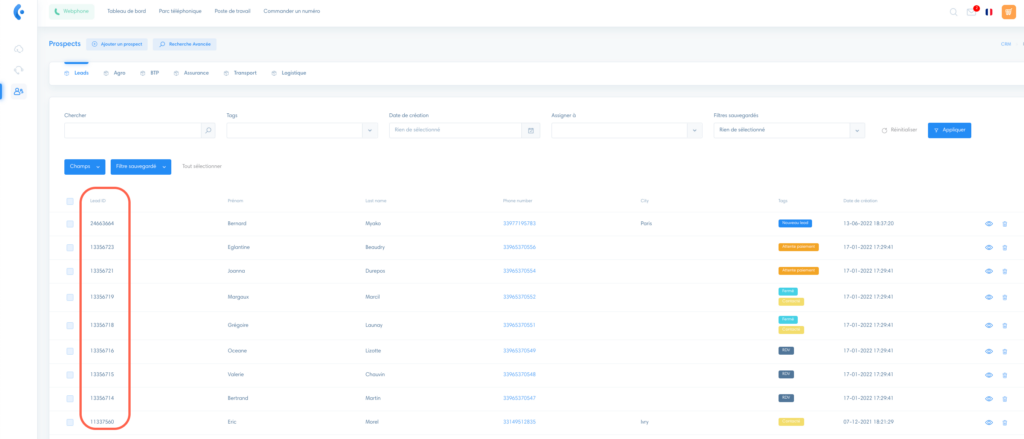The image size is (1024, 439).
Task: Click the Appliquer filter button
Action: pyautogui.click(x=949, y=130)
